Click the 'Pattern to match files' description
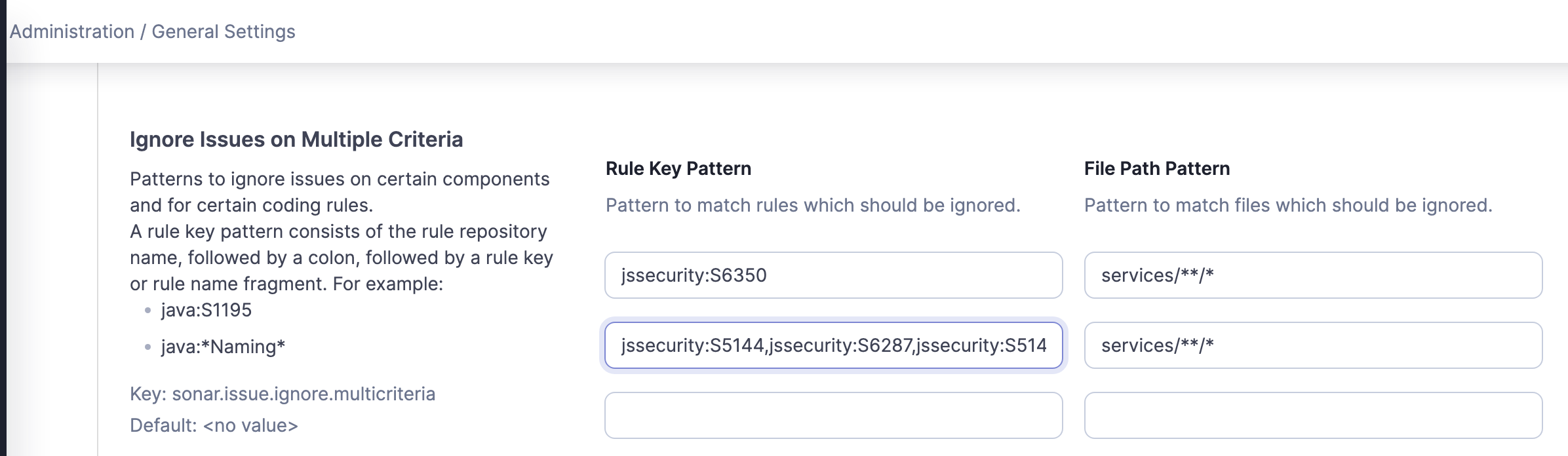 (1287, 205)
